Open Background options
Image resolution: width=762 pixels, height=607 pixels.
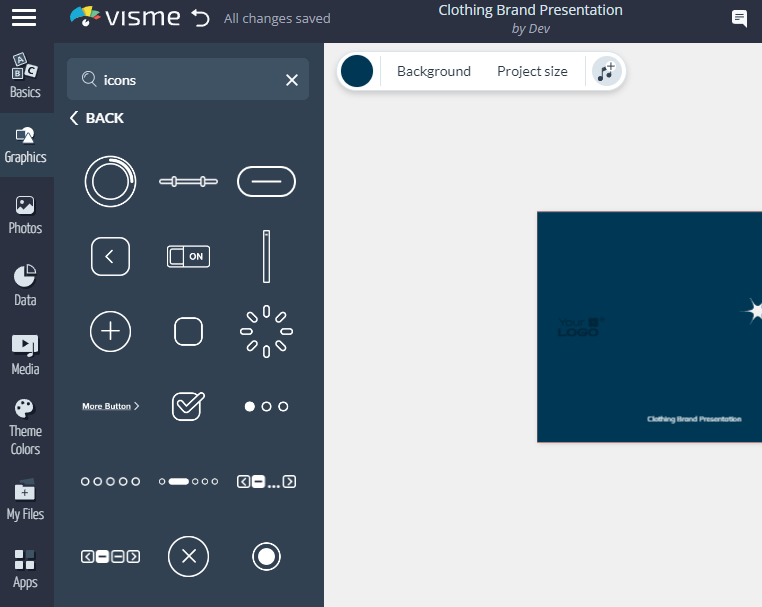coord(433,71)
